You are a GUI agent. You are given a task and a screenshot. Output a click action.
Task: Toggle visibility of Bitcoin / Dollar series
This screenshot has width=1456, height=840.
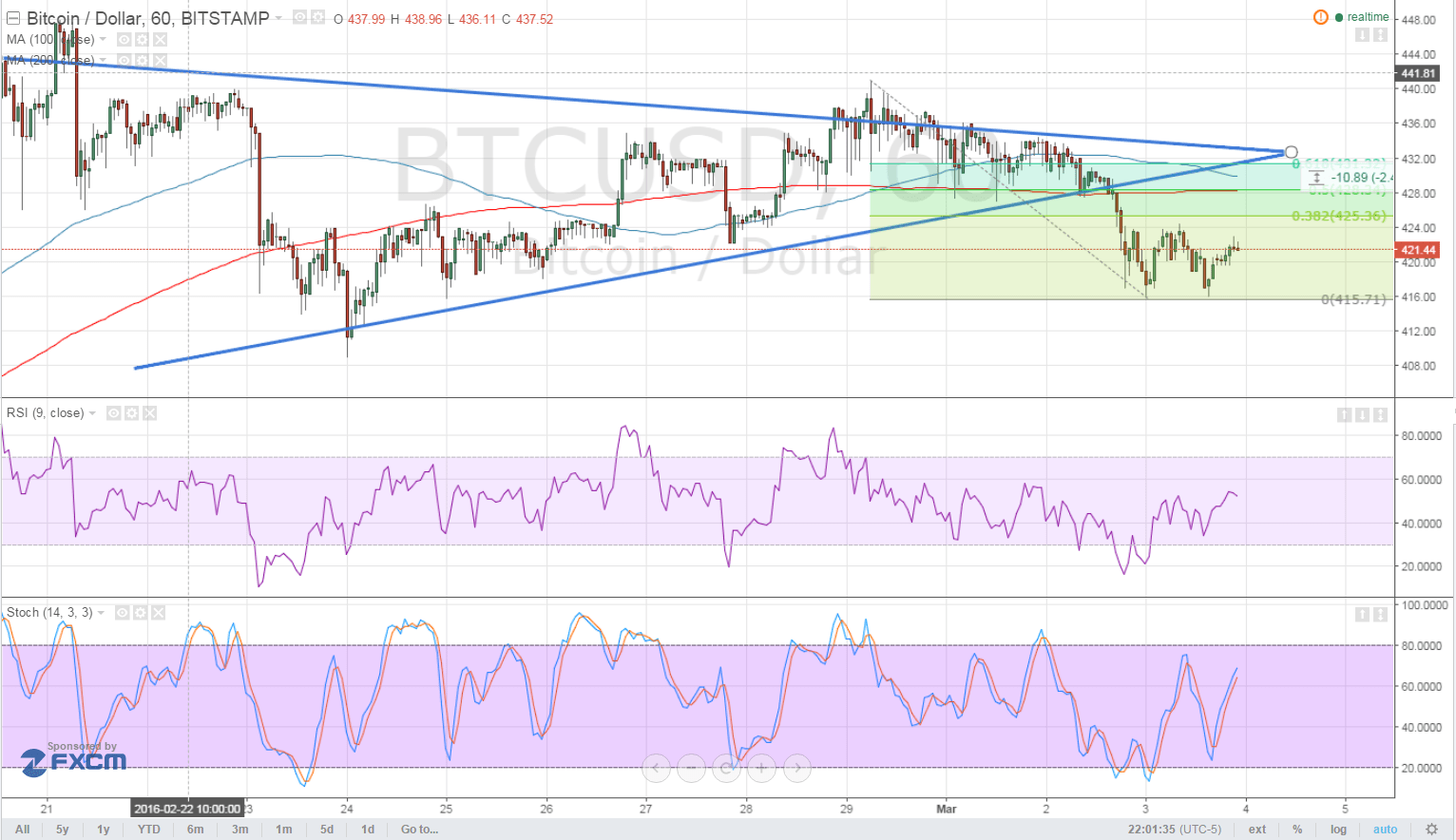[x=300, y=17]
